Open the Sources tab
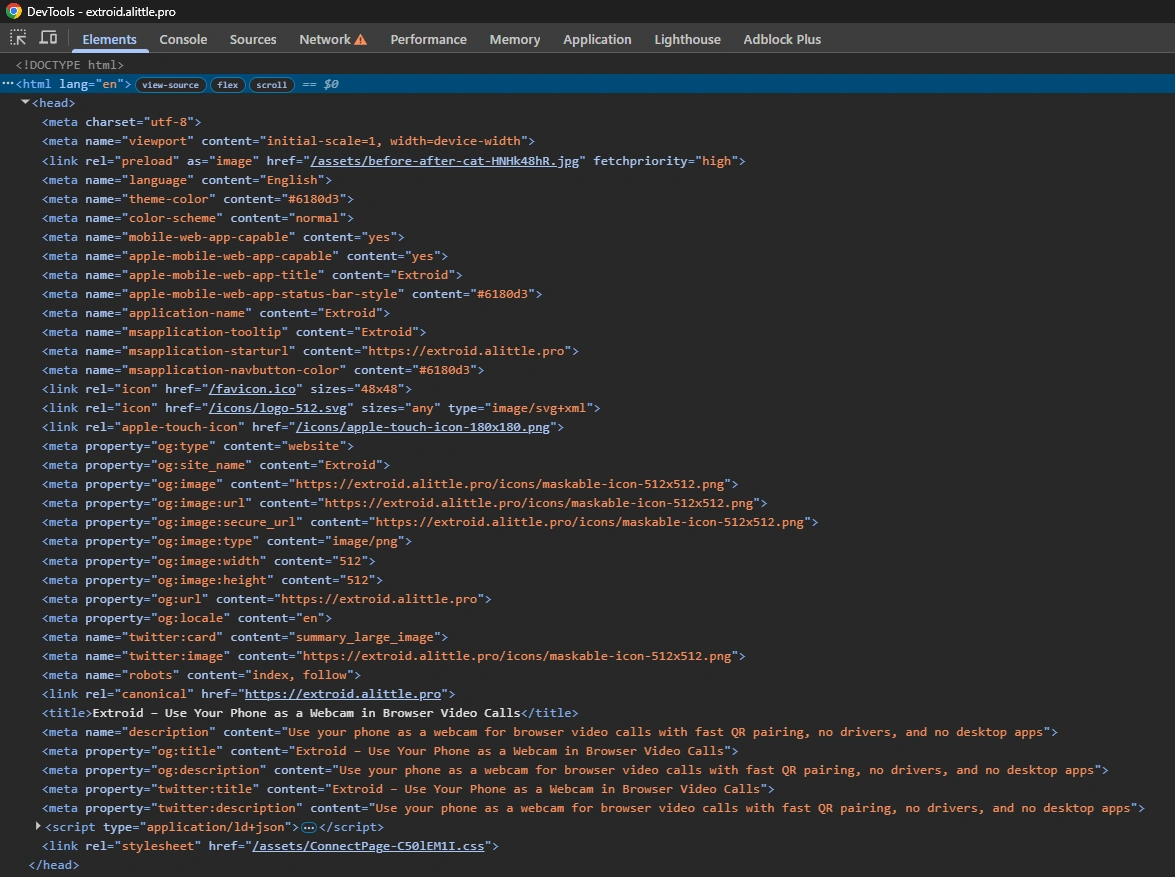1175x877 pixels. pyautogui.click(x=253, y=40)
